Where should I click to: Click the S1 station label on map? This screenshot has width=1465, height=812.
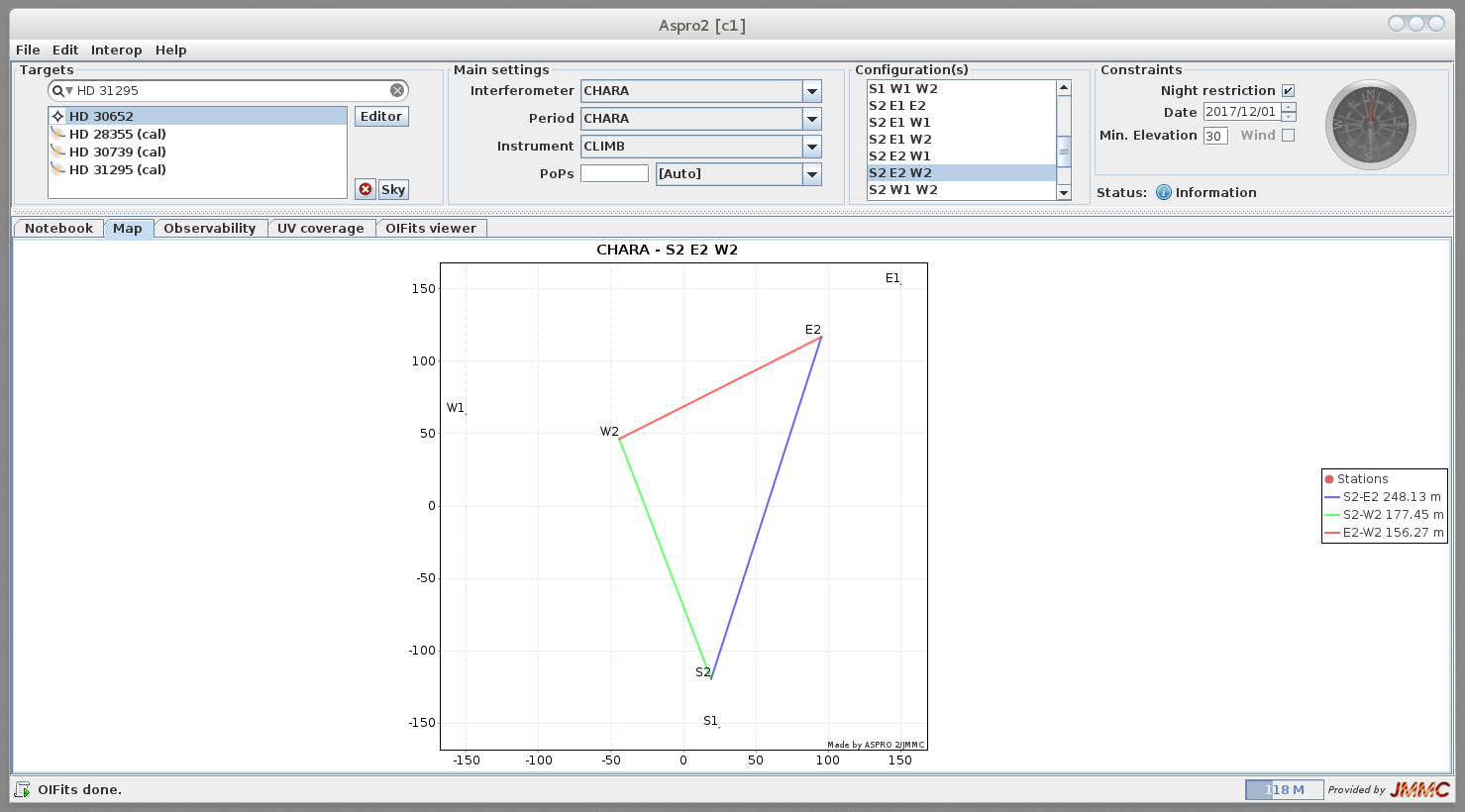point(710,721)
